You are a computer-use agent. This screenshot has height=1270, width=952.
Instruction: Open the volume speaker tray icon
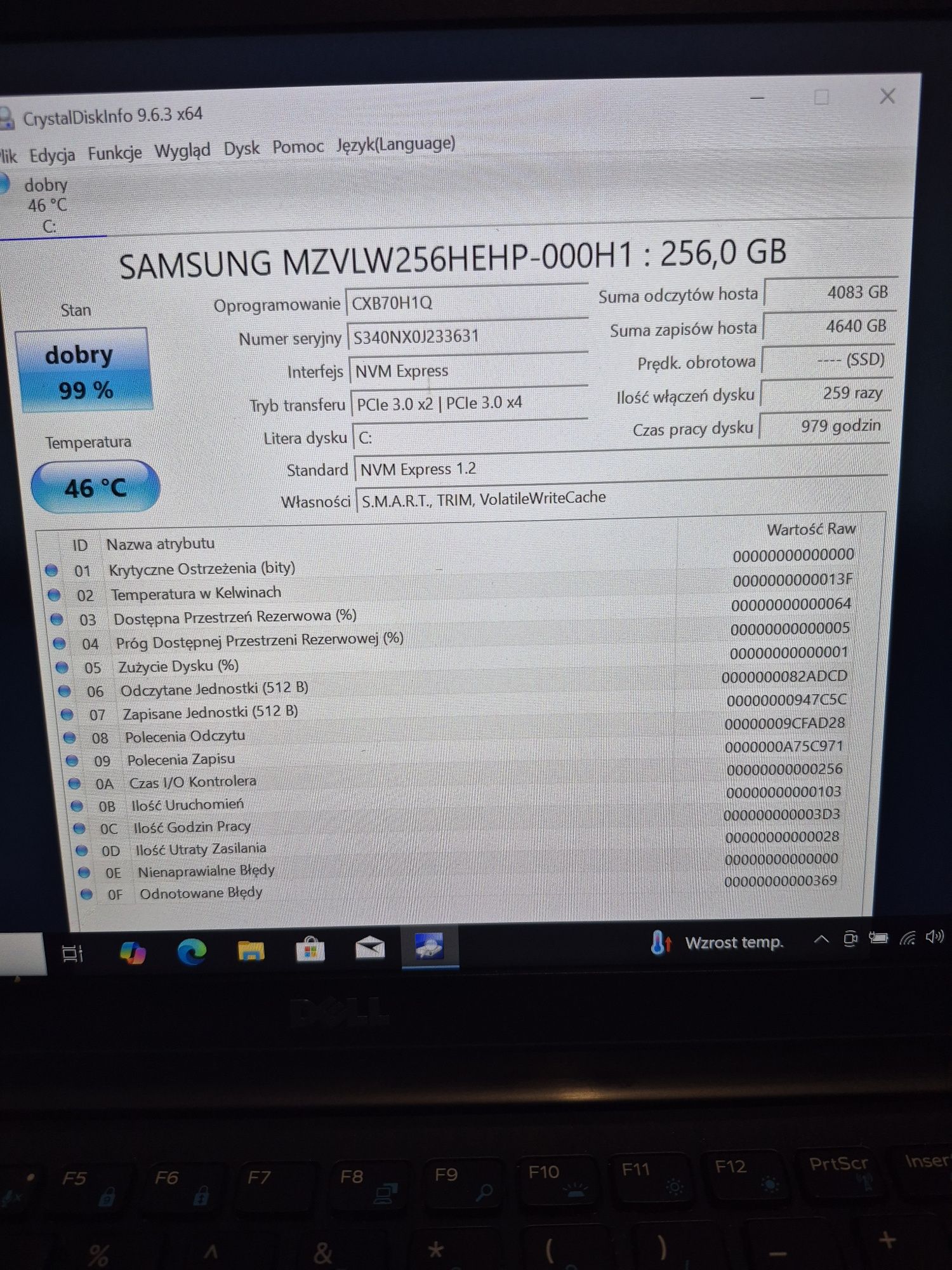pos(935,937)
